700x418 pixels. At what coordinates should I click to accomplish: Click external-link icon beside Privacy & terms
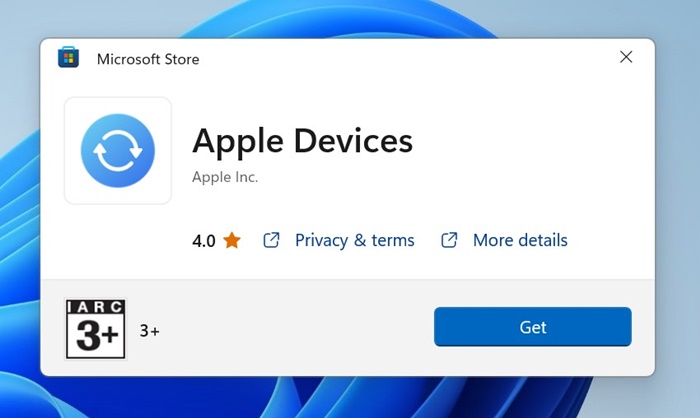(271, 240)
